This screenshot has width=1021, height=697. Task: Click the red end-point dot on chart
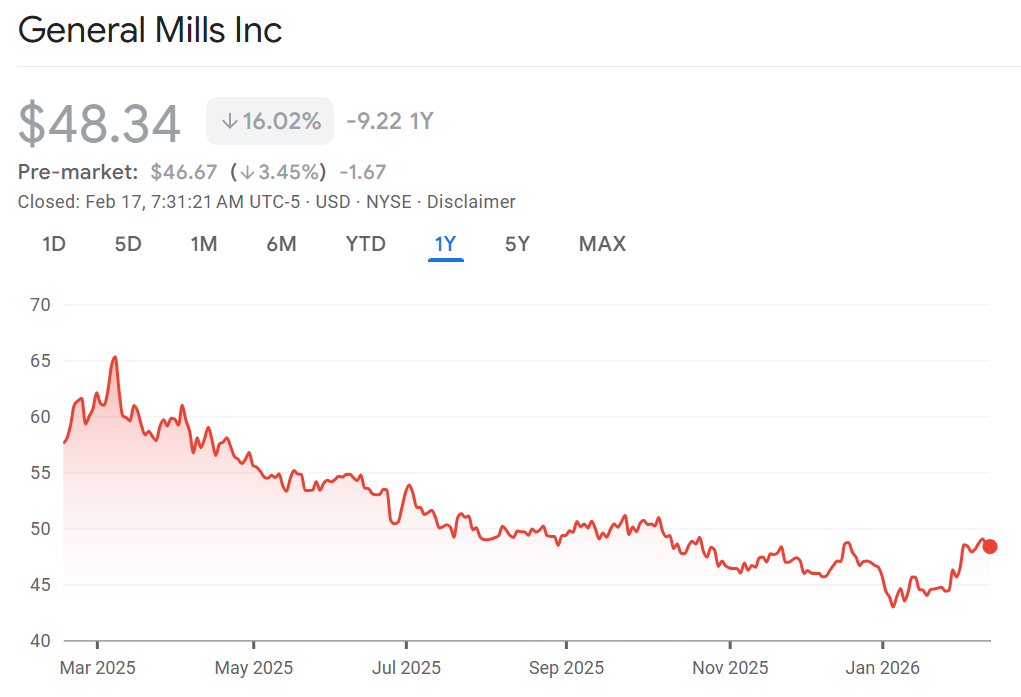pos(990,546)
